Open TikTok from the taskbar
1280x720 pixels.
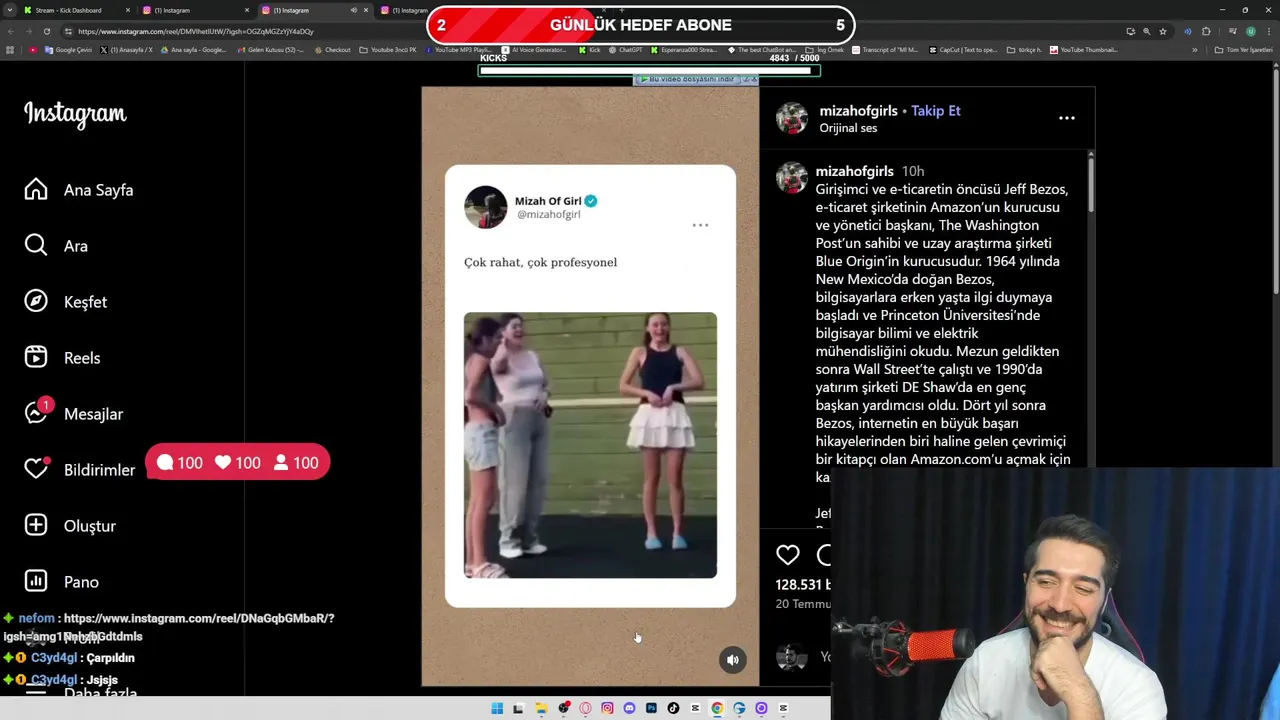(673, 708)
